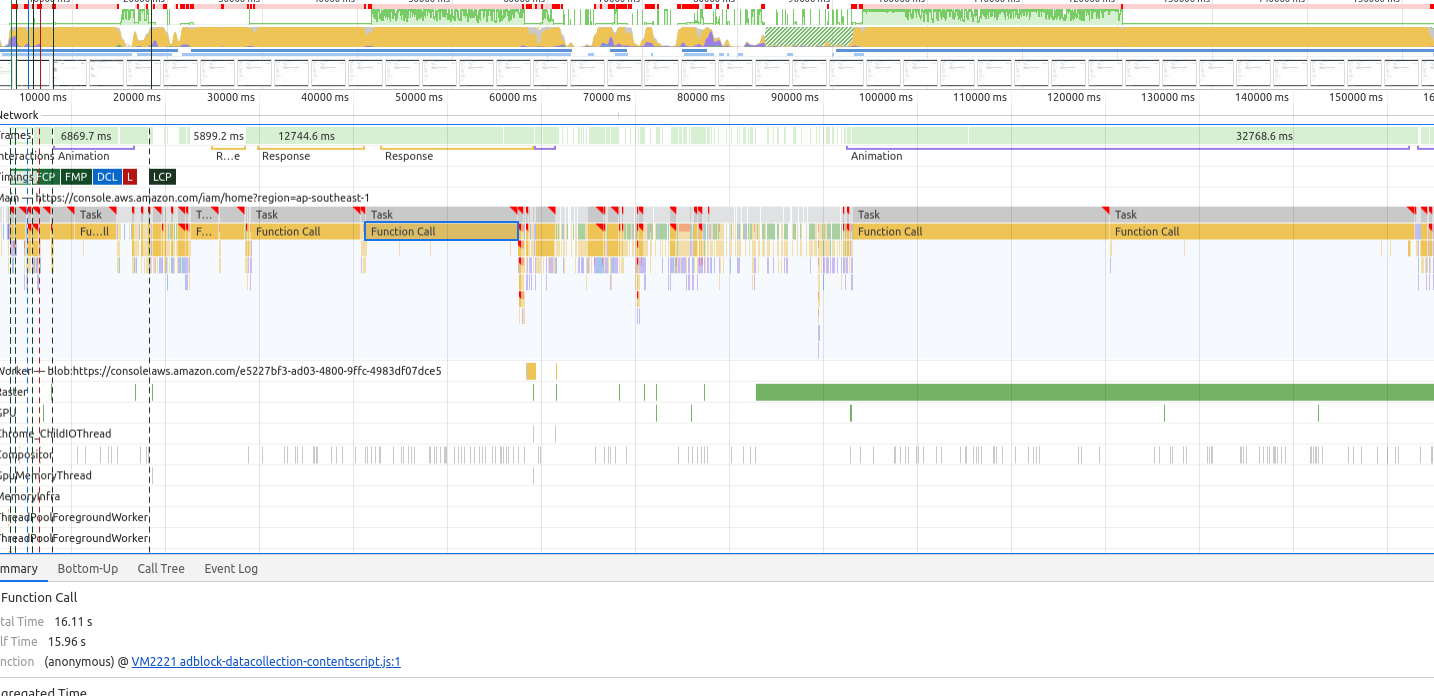Select the highlighted blue-outlined Function Call block
The height and width of the screenshot is (696, 1434).
coord(442,231)
